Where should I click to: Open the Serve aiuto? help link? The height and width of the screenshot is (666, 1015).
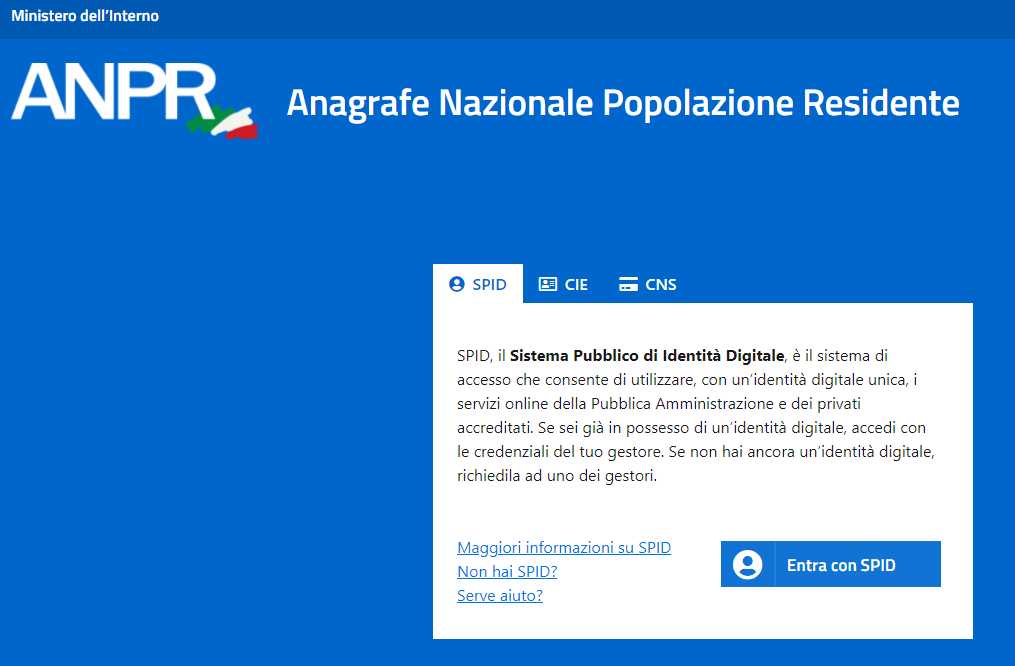coord(499,595)
